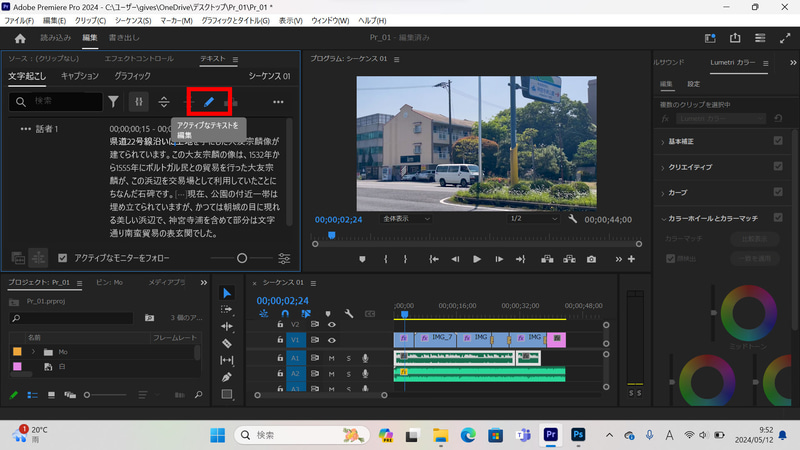Screen dimensions: 800x450
Task: Open the シーケンス(S) menu
Action: click(133, 20)
